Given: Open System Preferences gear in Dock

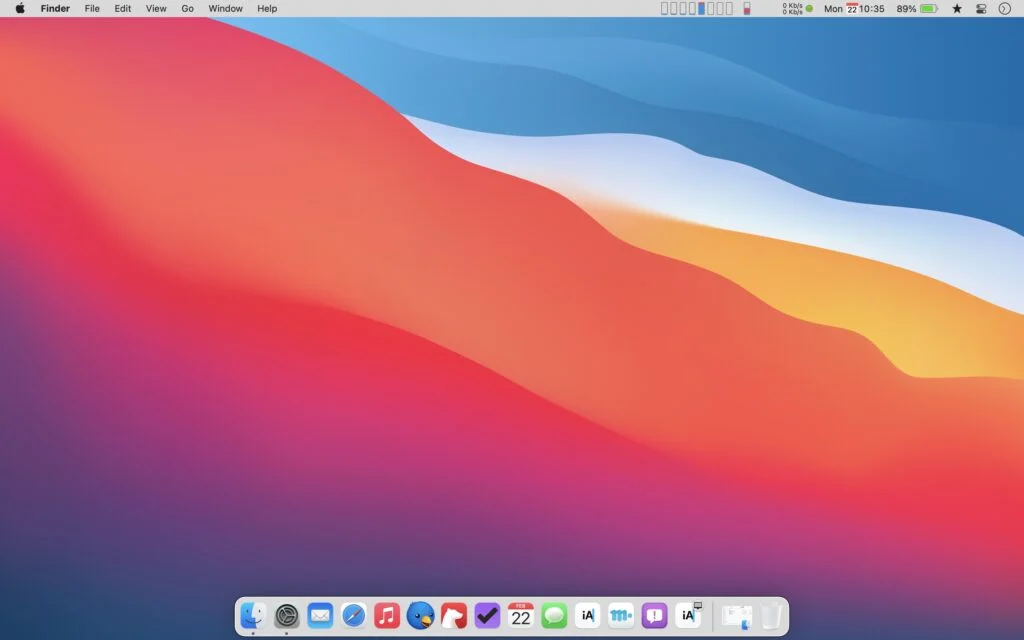Looking at the screenshot, I should click(x=286, y=615).
